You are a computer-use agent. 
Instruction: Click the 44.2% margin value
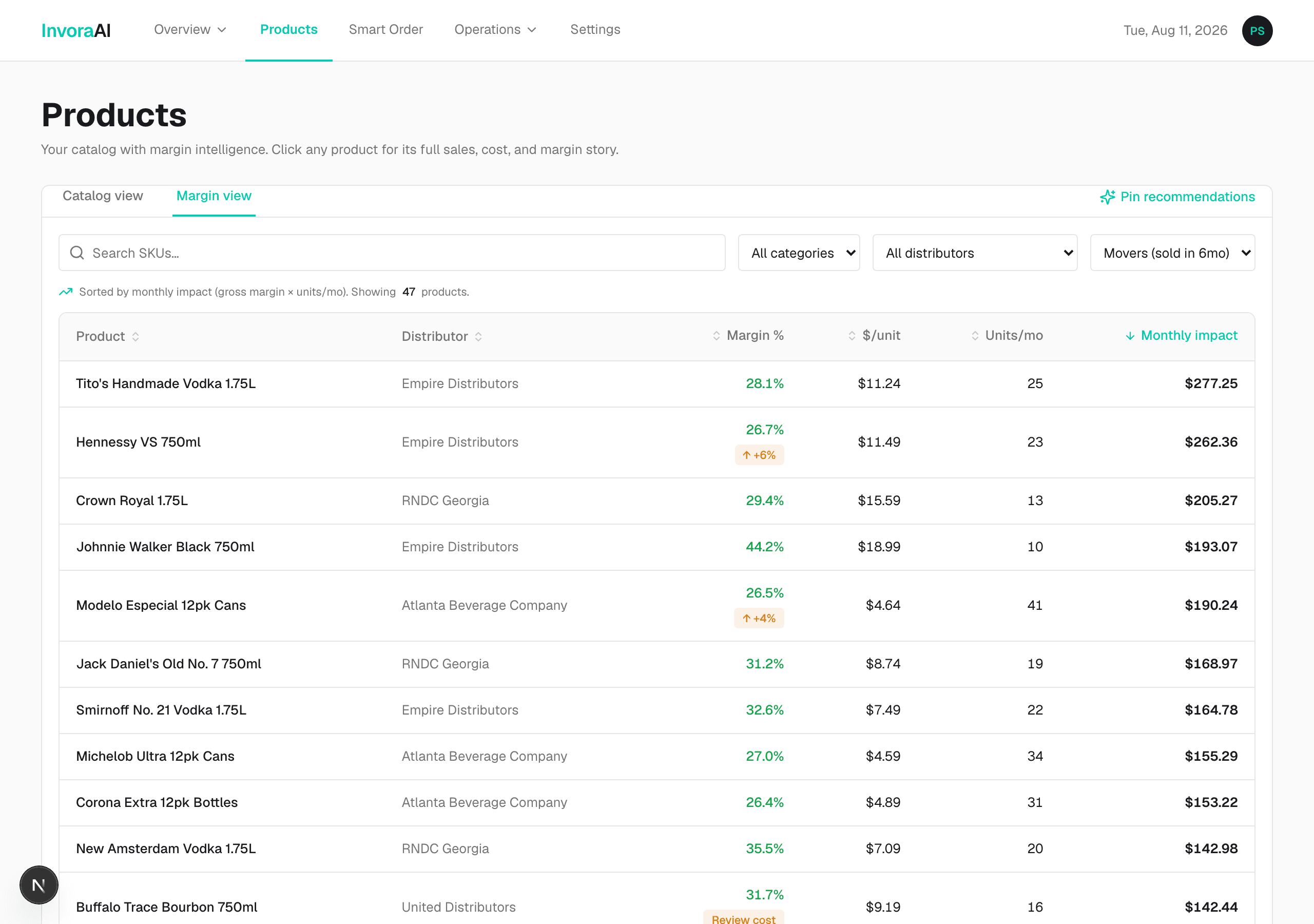click(x=765, y=547)
